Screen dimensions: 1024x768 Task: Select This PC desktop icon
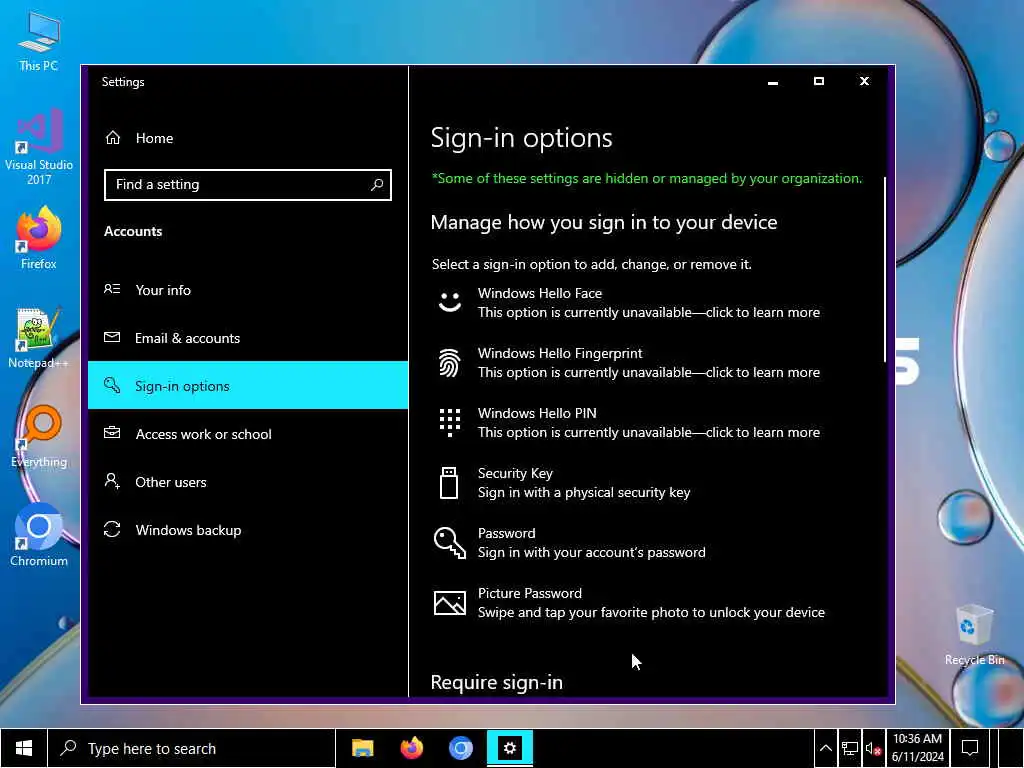39,41
